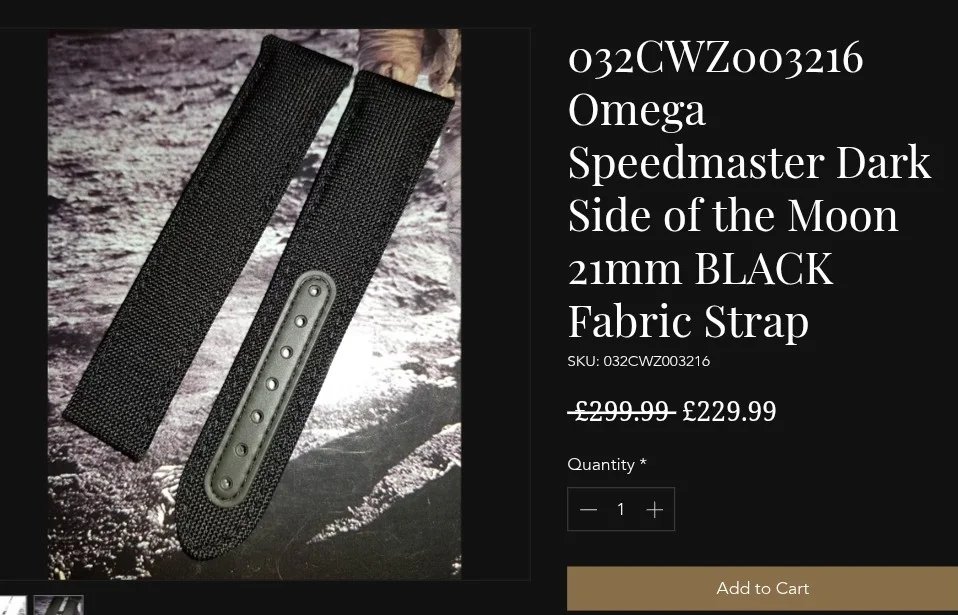This screenshot has height=615, width=958.
Task: Click the 032CWZ003216 line of the heading
Action: click(715, 57)
